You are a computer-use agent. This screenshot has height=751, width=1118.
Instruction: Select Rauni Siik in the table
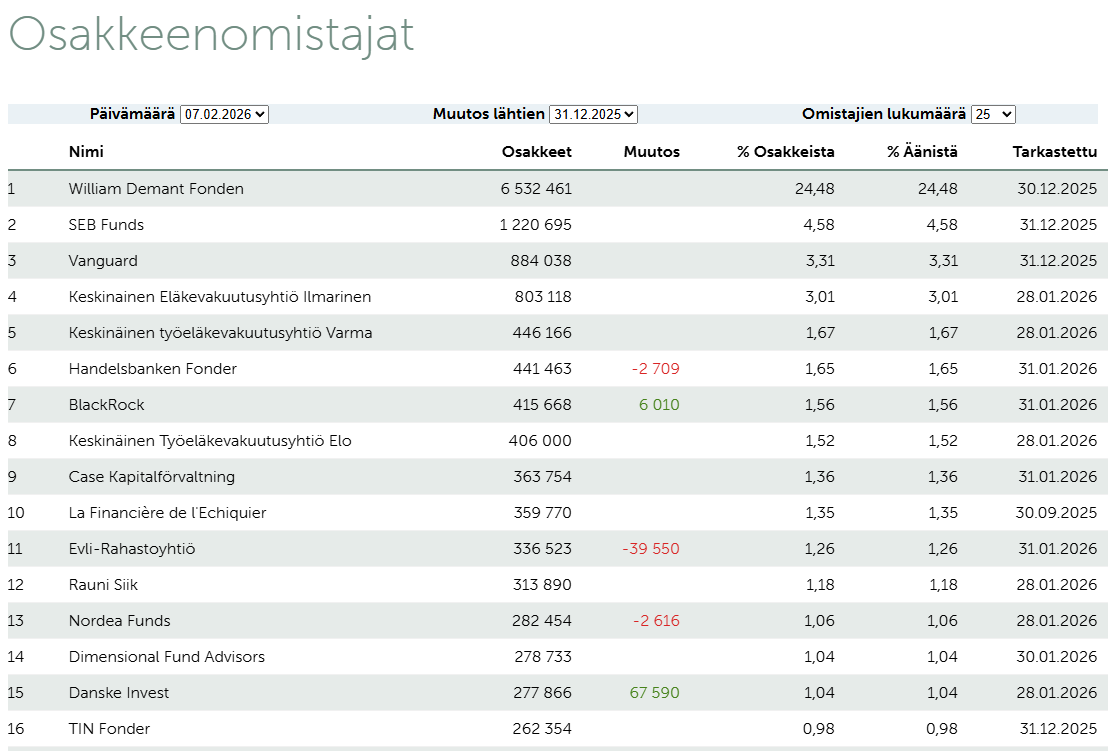click(105, 585)
